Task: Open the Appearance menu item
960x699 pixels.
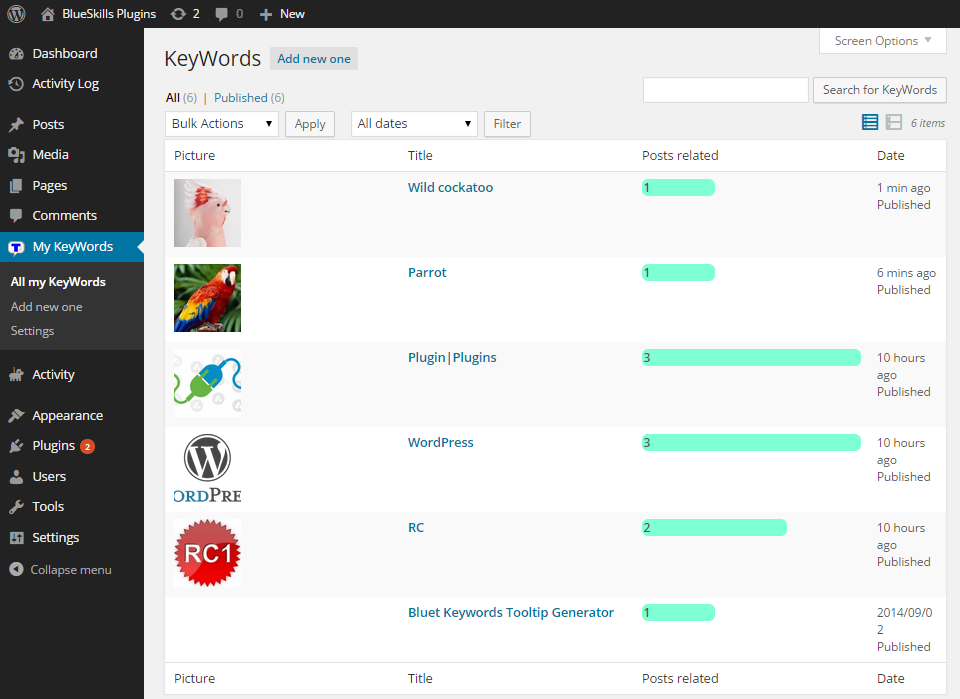Action: coord(67,416)
